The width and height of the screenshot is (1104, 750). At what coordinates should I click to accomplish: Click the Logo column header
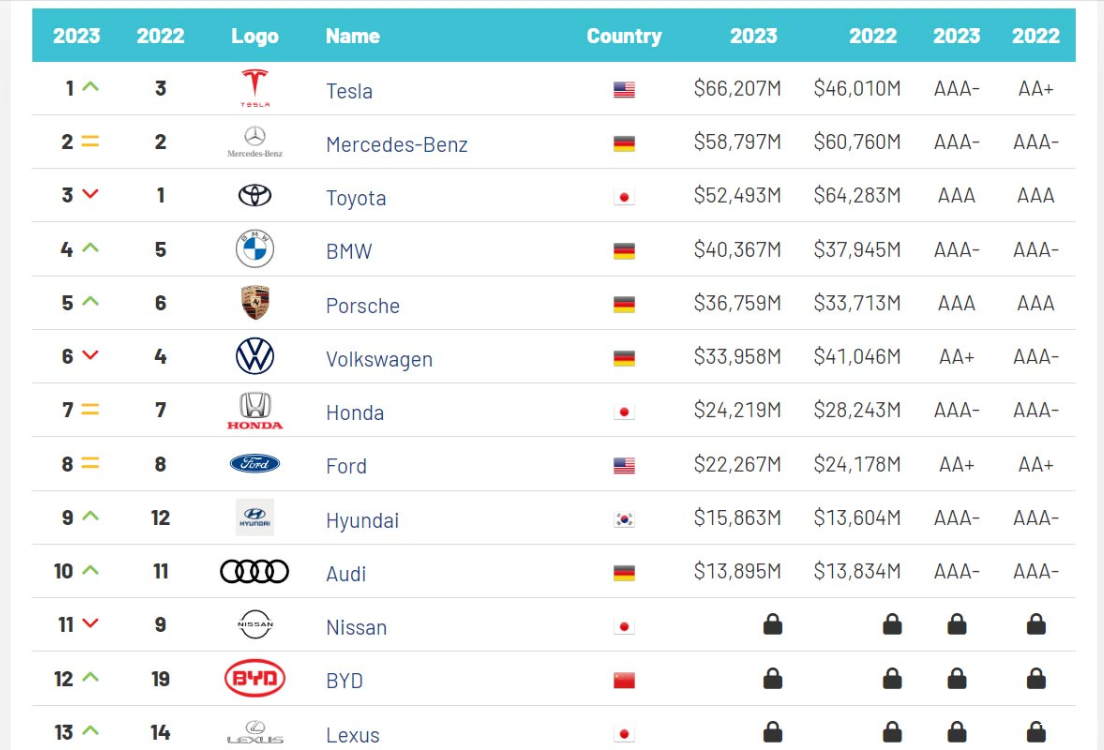[255, 36]
